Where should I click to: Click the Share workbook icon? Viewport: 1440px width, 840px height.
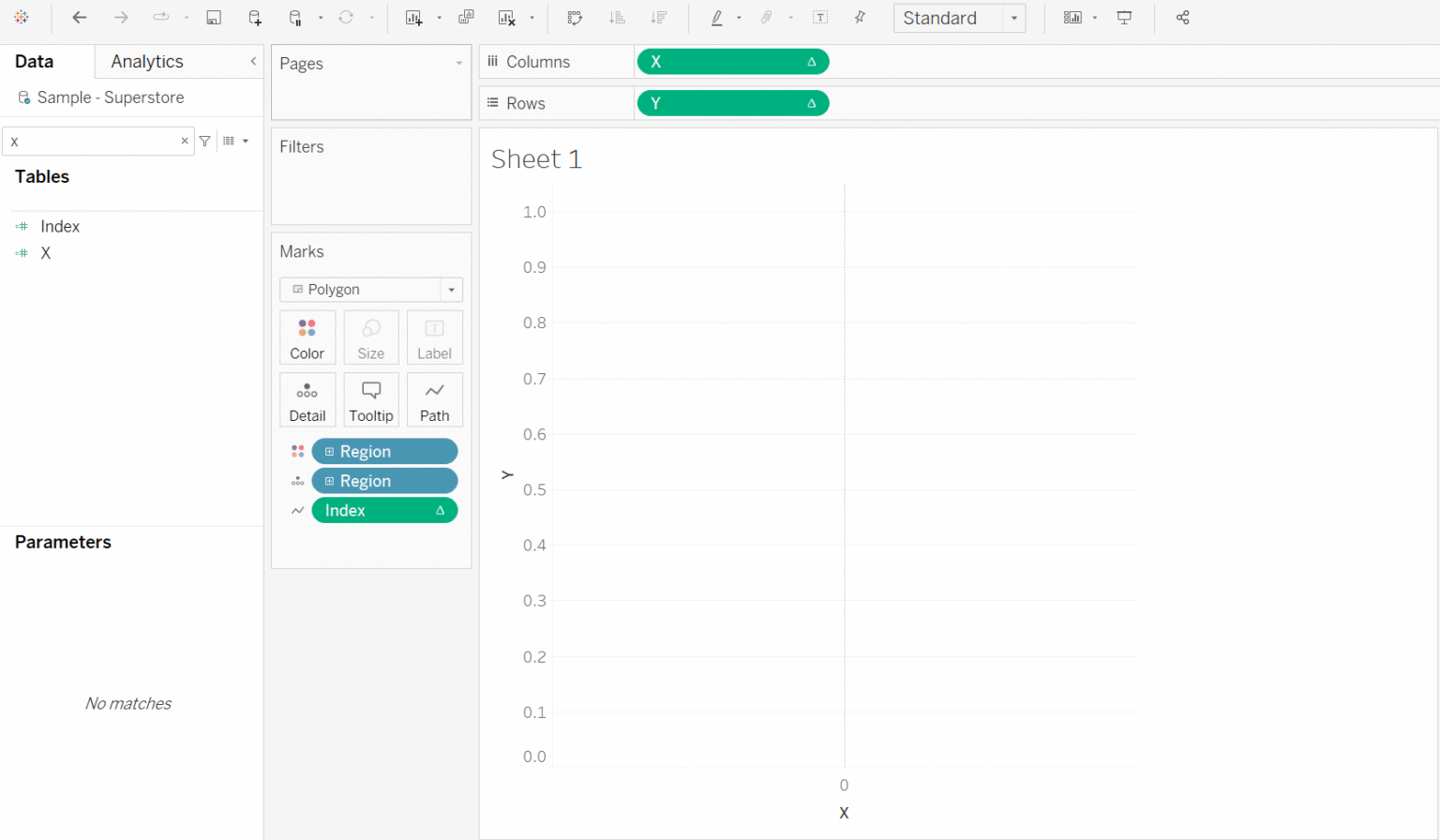click(1182, 18)
